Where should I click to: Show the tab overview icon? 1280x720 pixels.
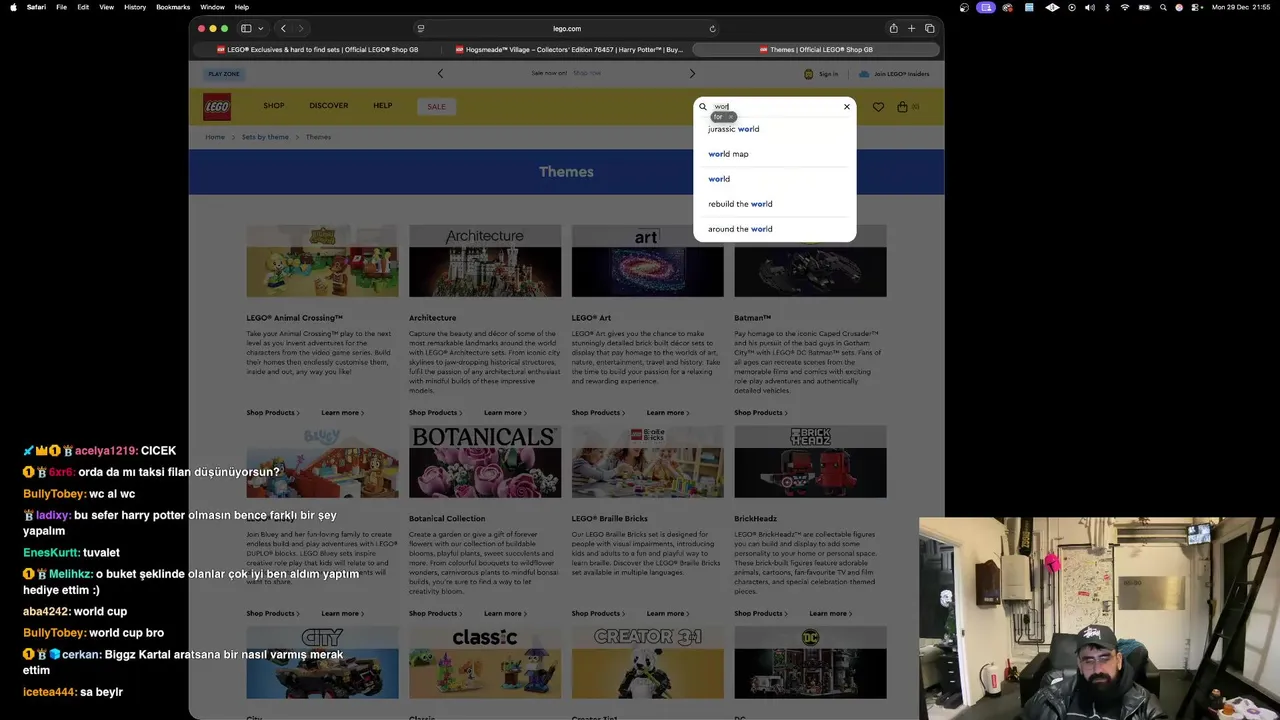coord(929,29)
